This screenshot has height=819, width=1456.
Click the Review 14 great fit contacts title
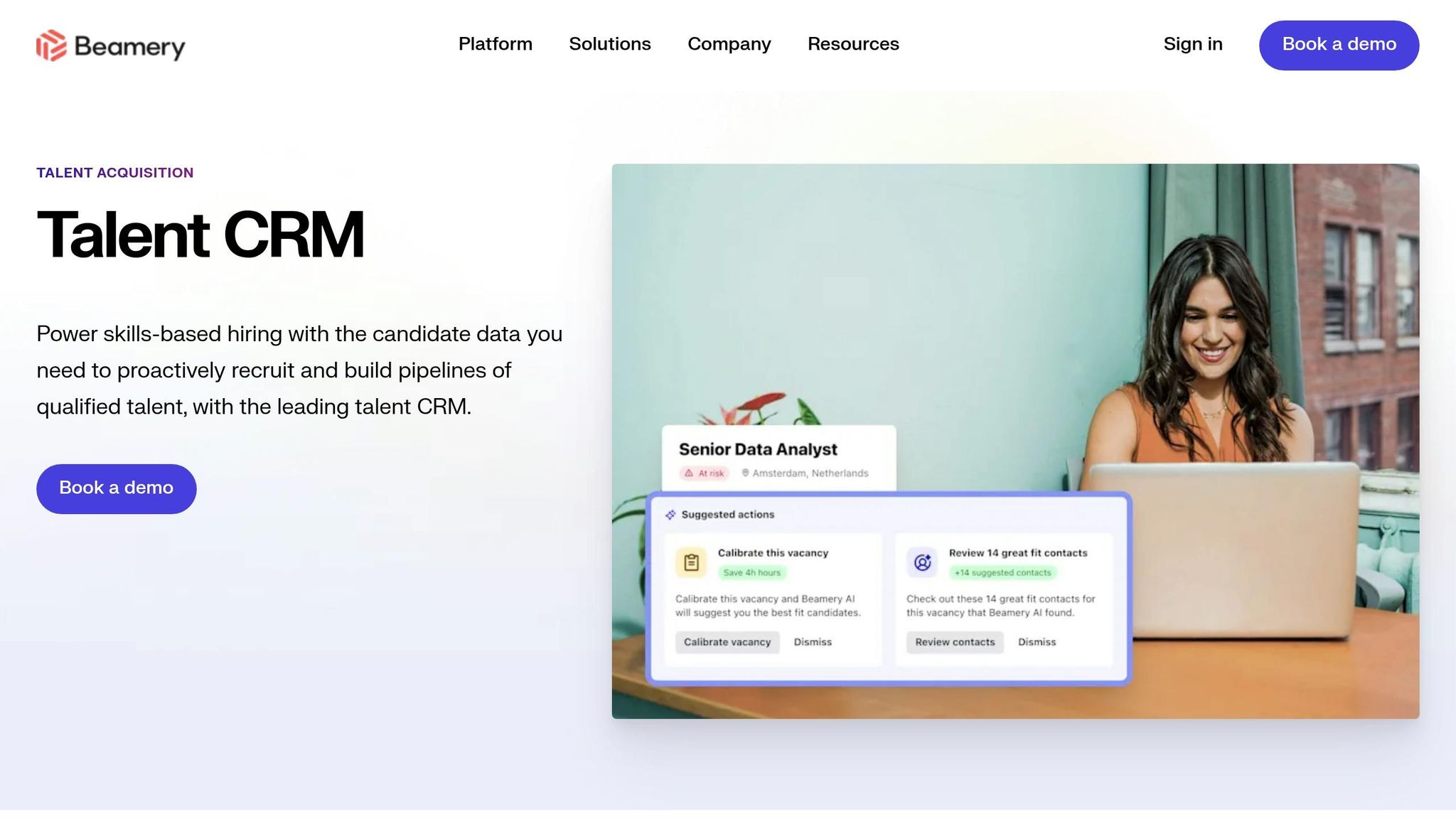1018,553
